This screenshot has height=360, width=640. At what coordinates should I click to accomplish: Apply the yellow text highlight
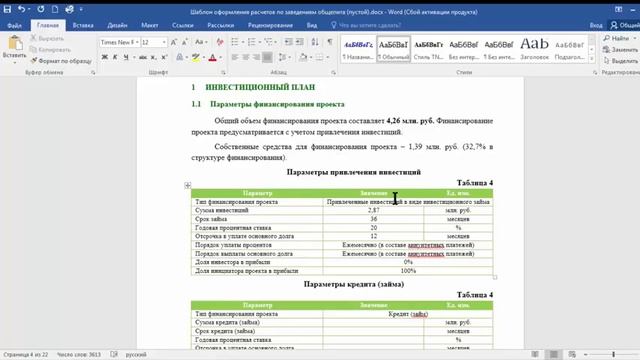coord(196,57)
